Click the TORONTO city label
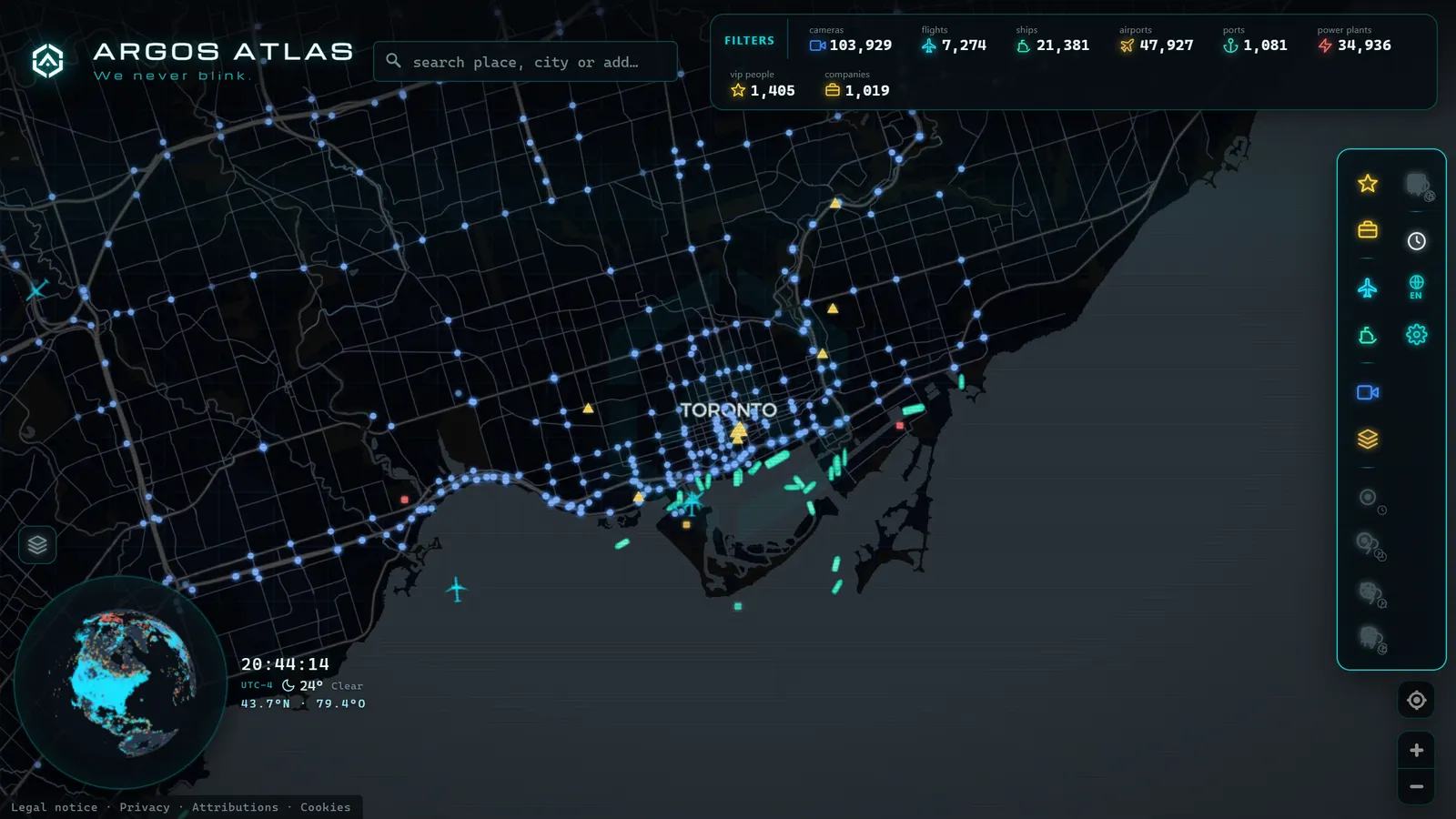Screen dimensions: 1456x819 728,410
